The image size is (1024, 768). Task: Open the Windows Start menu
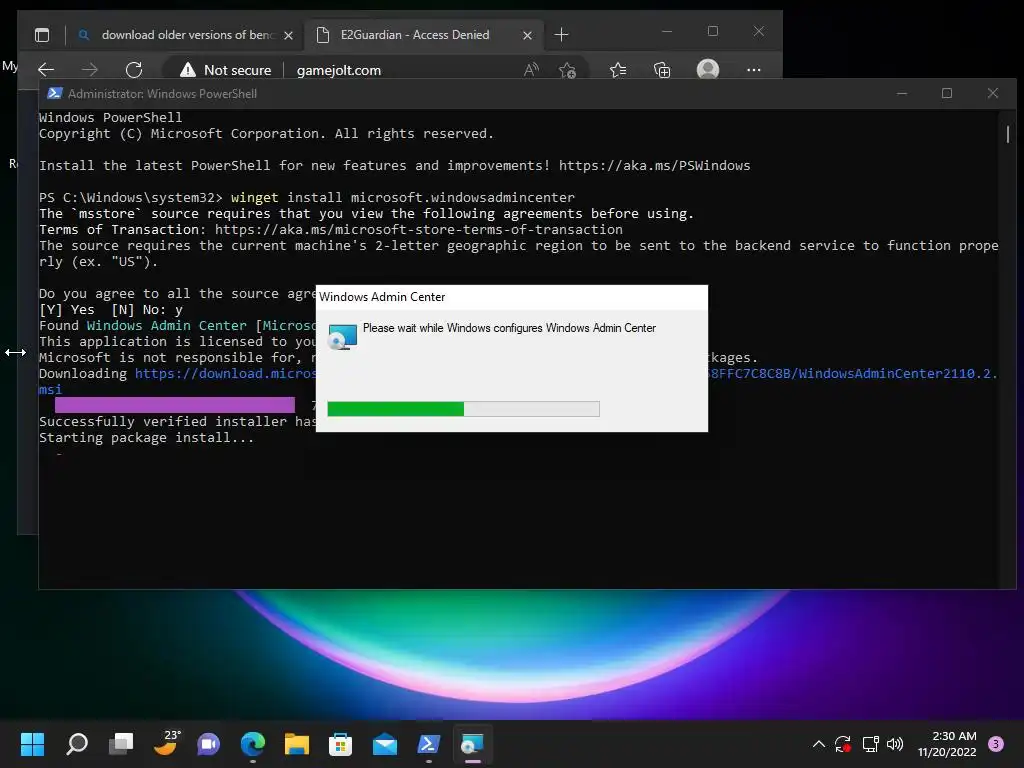point(32,744)
